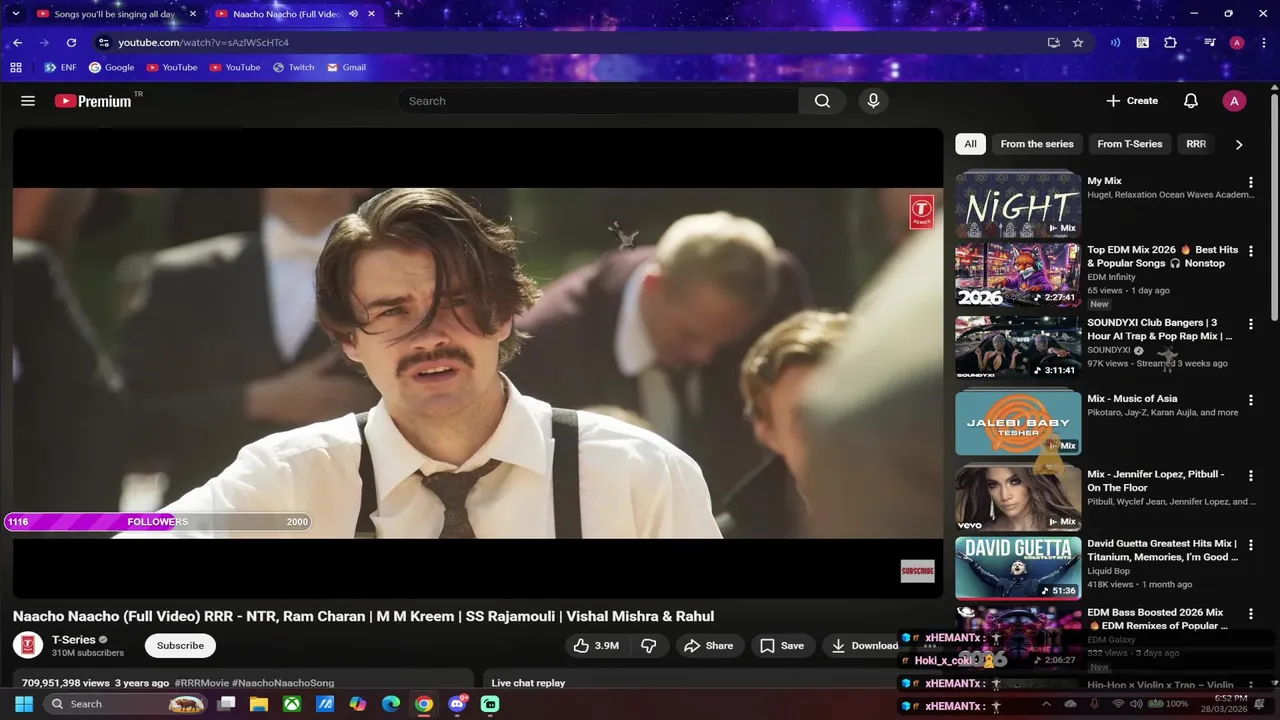Open #RRRMovie hashtag link
1280x720 pixels.
[201, 683]
